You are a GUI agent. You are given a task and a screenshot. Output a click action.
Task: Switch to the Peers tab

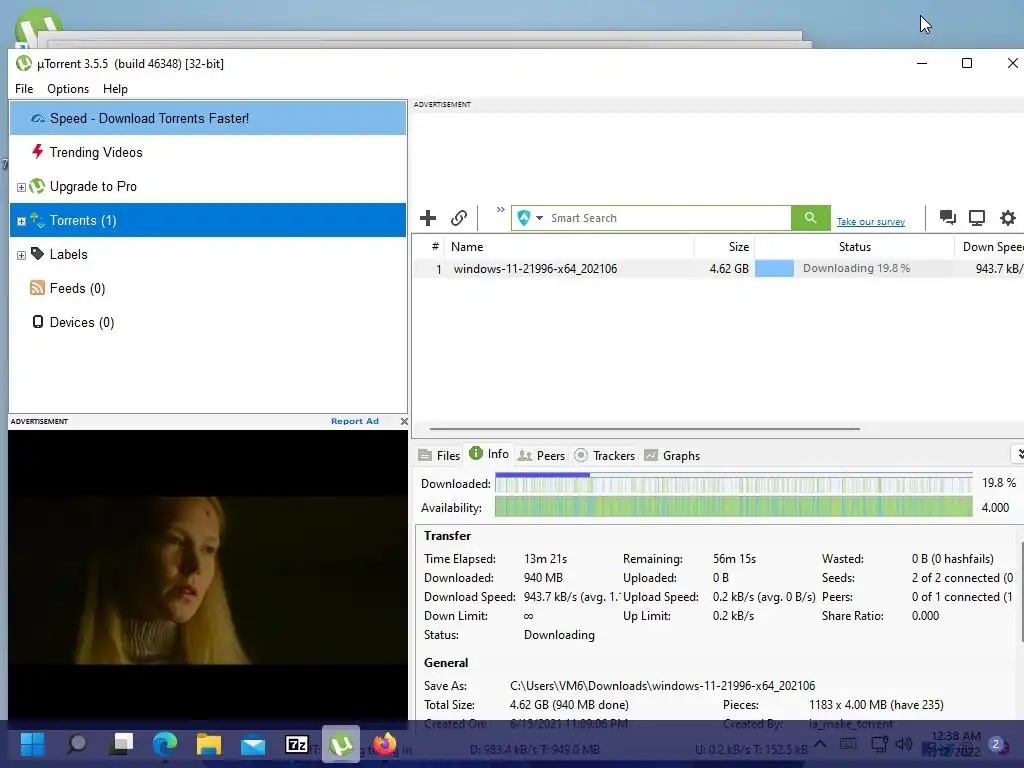(x=541, y=455)
